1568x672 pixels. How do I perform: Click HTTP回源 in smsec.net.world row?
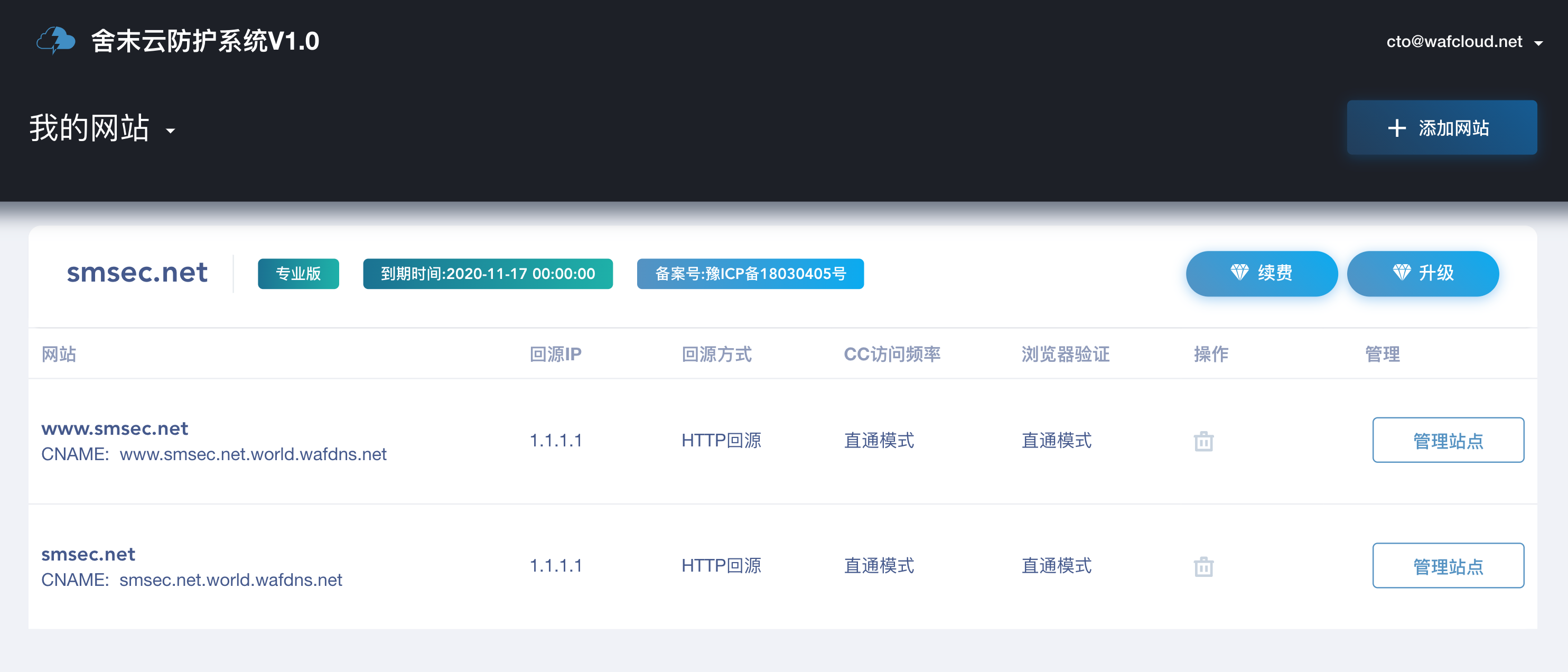(x=721, y=565)
